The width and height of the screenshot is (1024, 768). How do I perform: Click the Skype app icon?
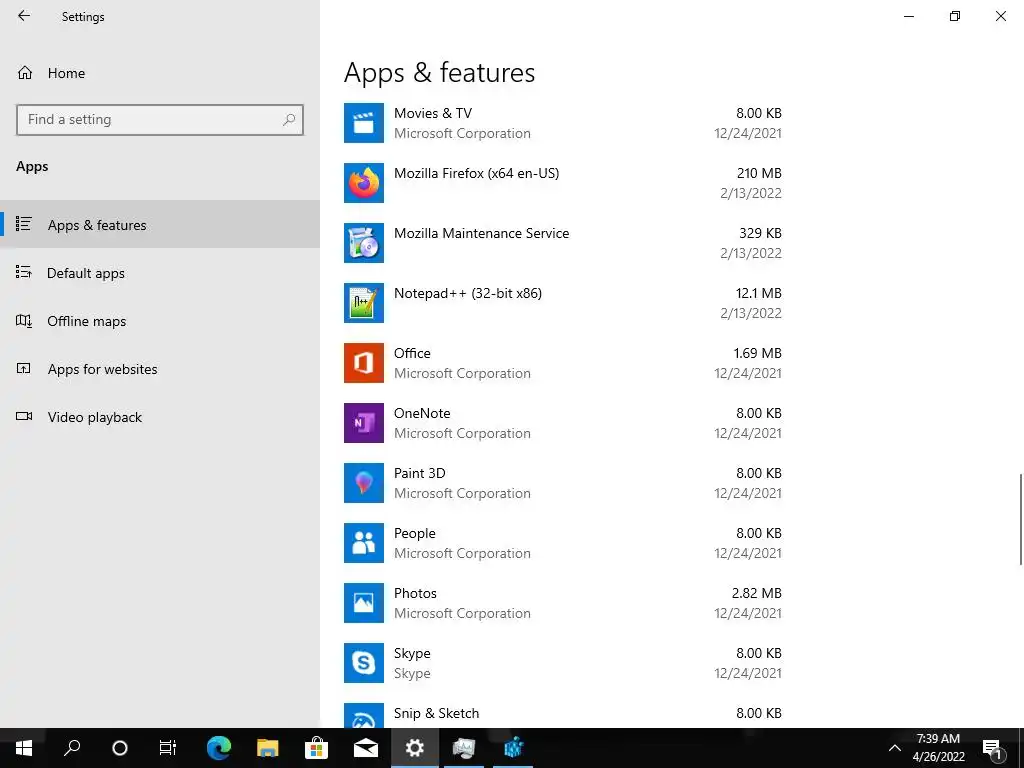364,664
